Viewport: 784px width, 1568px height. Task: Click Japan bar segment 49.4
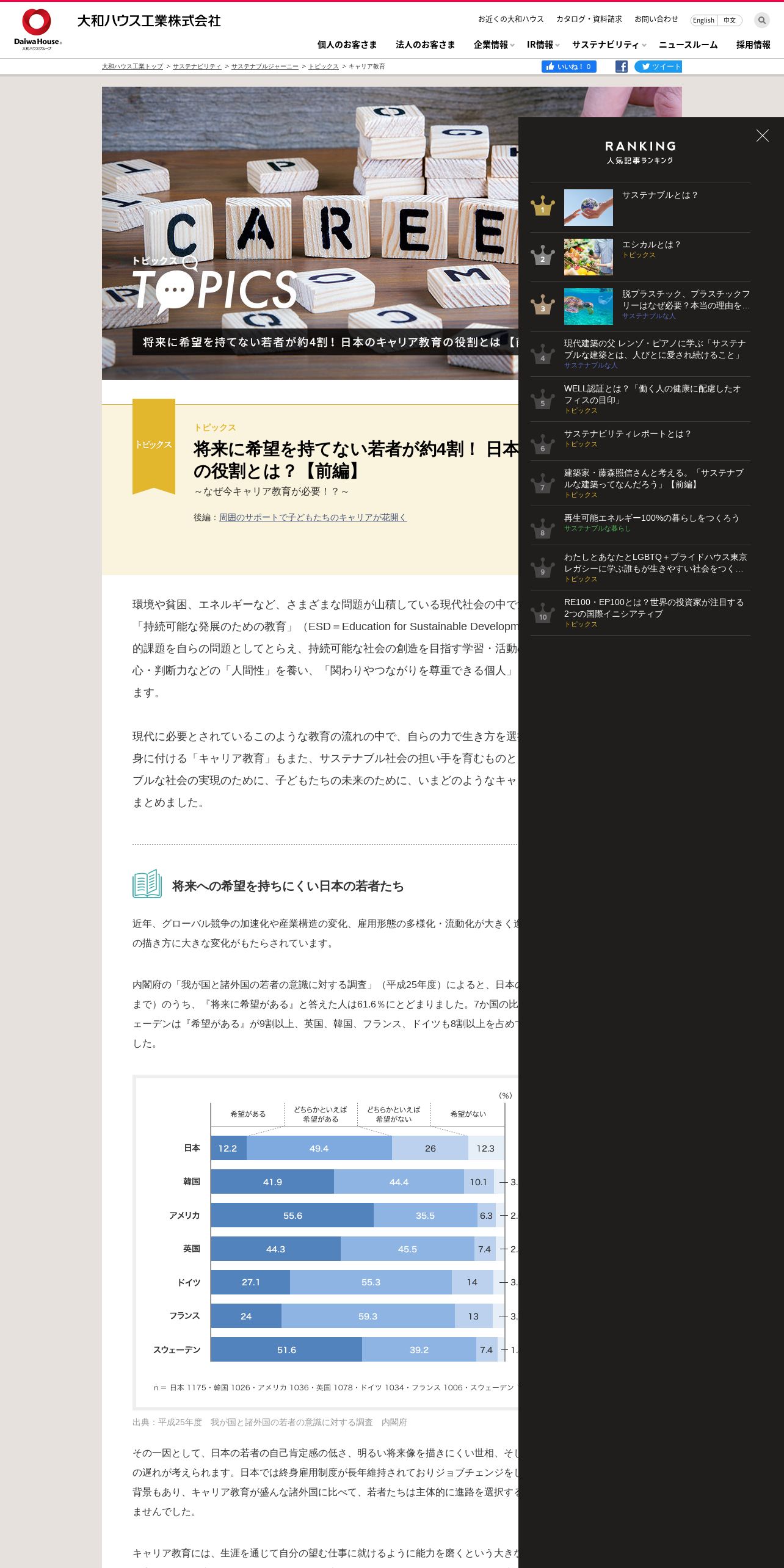[319, 1148]
